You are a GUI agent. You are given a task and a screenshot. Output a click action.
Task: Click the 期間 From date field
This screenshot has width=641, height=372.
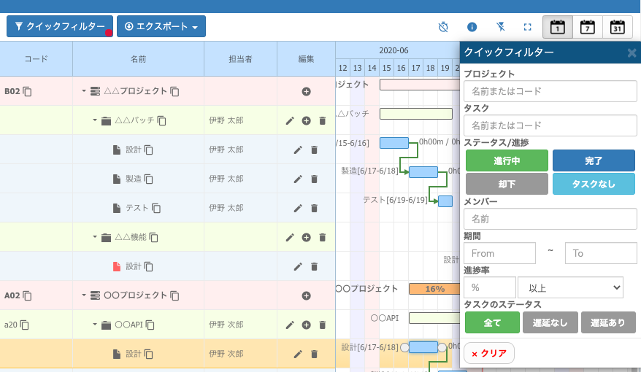click(500, 253)
